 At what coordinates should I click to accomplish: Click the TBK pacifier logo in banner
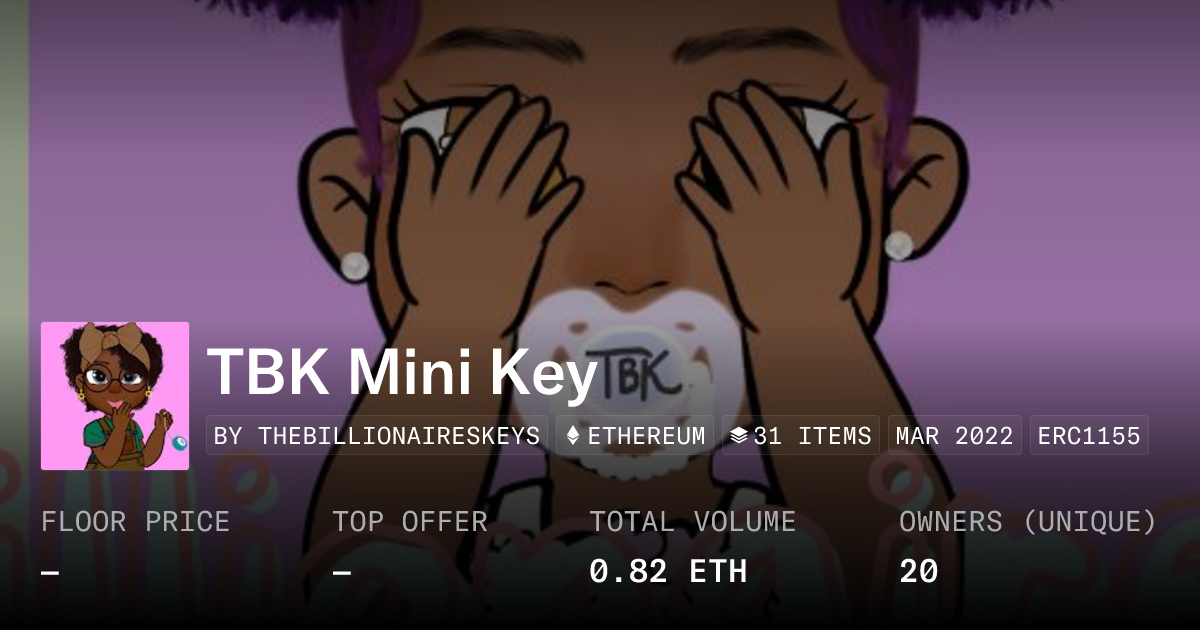pyautogui.click(x=632, y=371)
